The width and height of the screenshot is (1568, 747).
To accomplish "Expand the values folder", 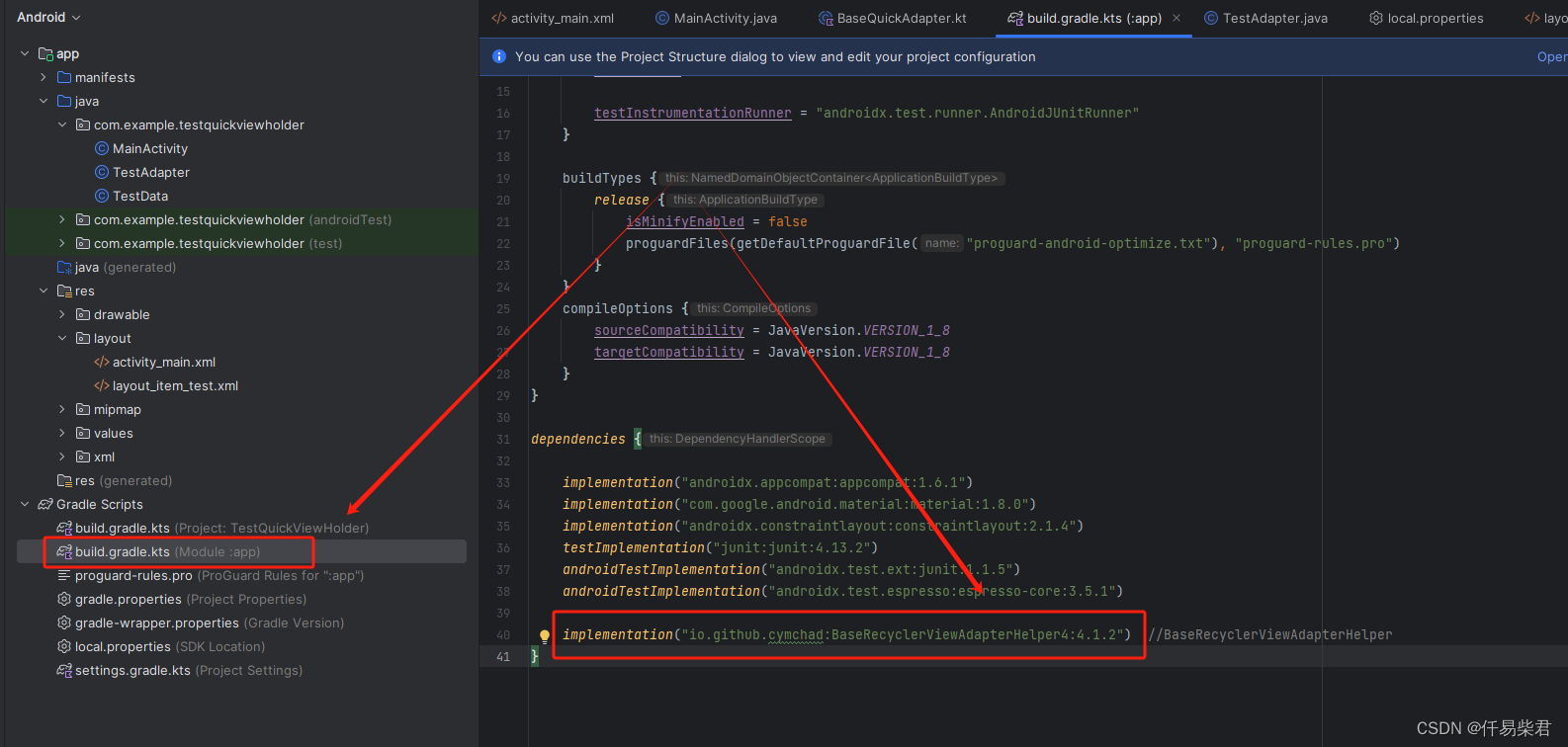I will 62,433.
